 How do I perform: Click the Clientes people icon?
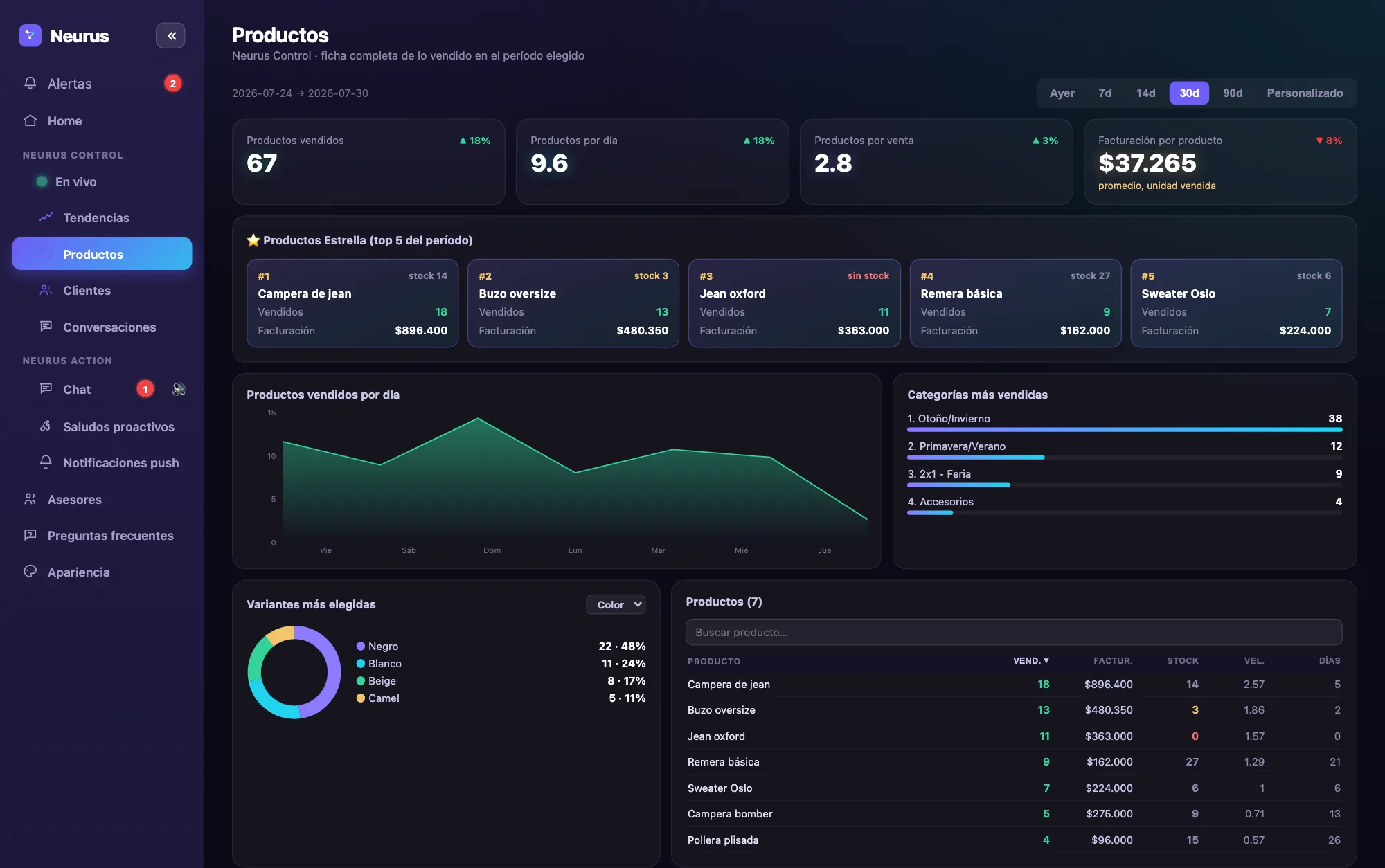coord(46,291)
